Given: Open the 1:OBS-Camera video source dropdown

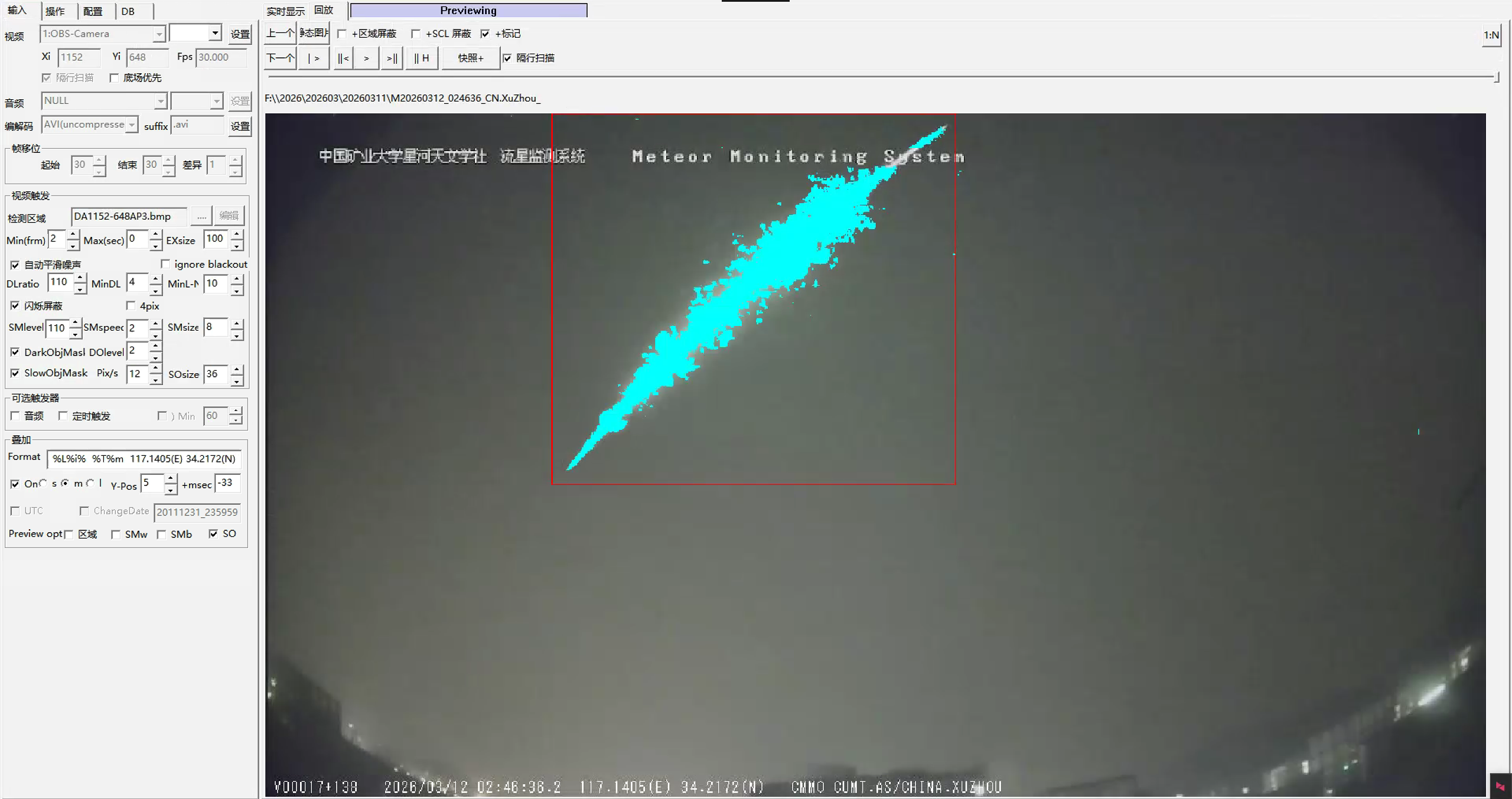Looking at the screenshot, I should pos(159,34).
